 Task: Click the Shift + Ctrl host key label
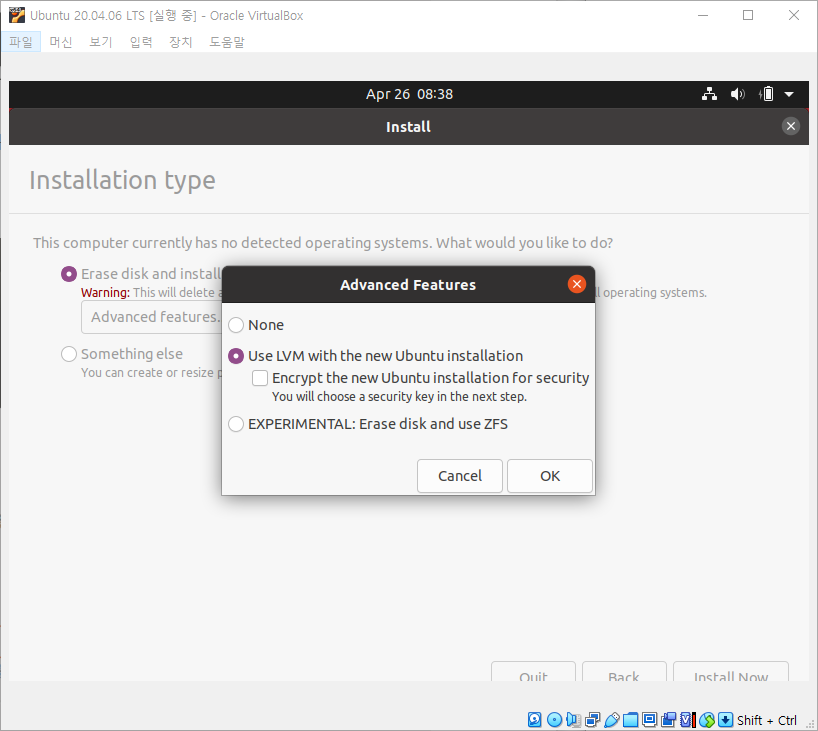[766, 721]
